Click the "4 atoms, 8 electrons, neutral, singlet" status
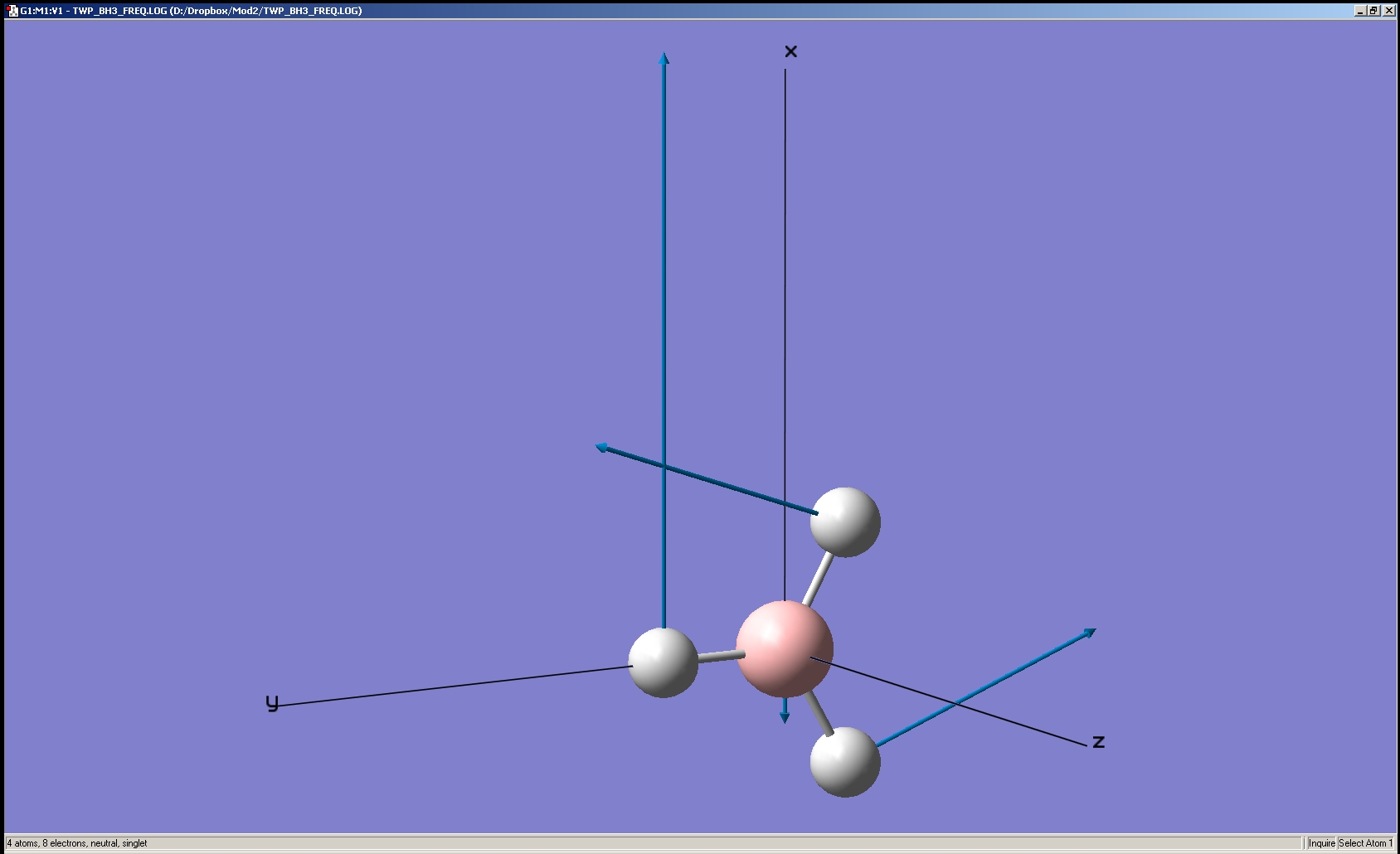 tap(77, 843)
